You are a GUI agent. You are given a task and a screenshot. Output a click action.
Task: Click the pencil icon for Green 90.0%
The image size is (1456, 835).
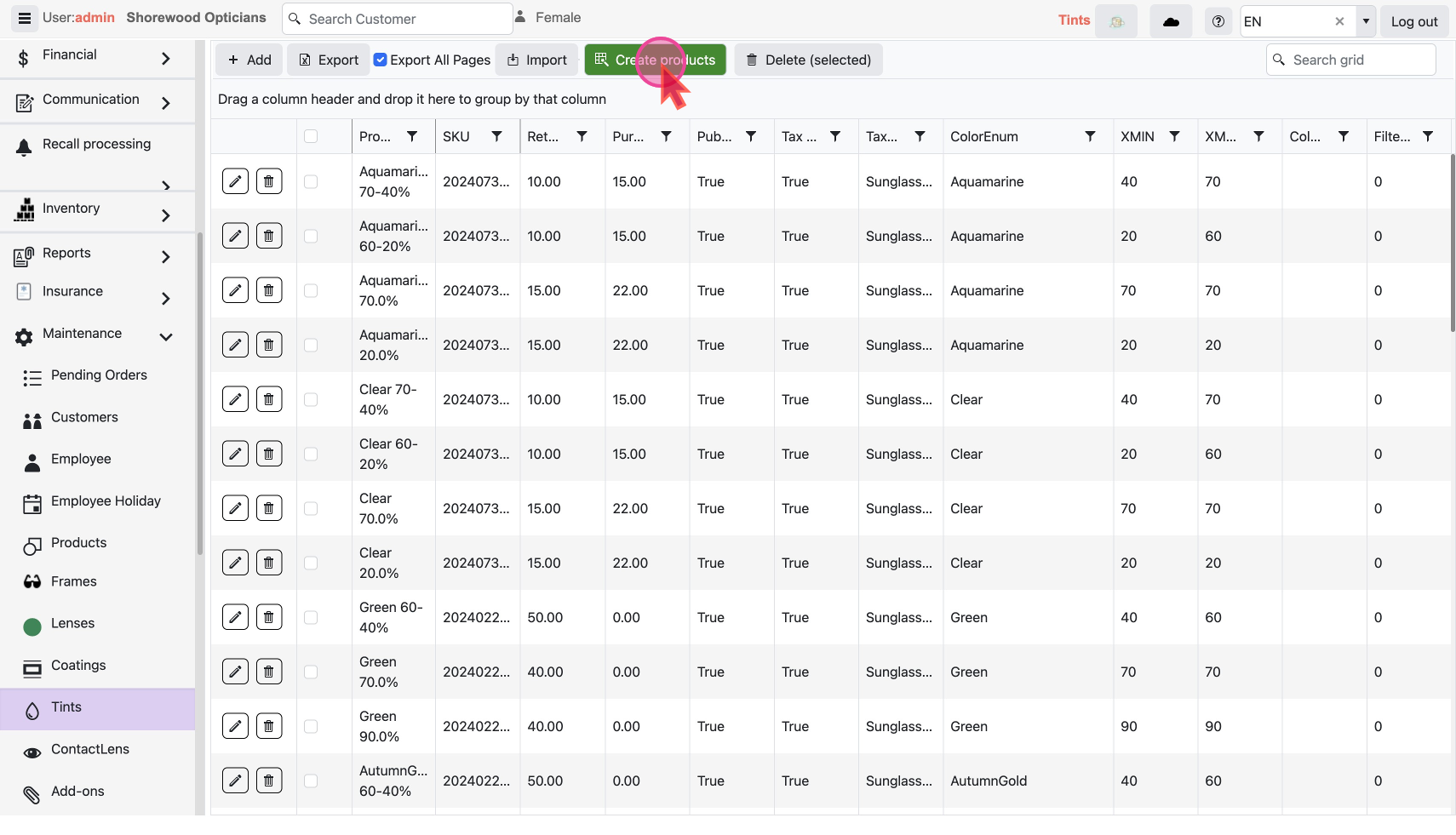pos(235,726)
